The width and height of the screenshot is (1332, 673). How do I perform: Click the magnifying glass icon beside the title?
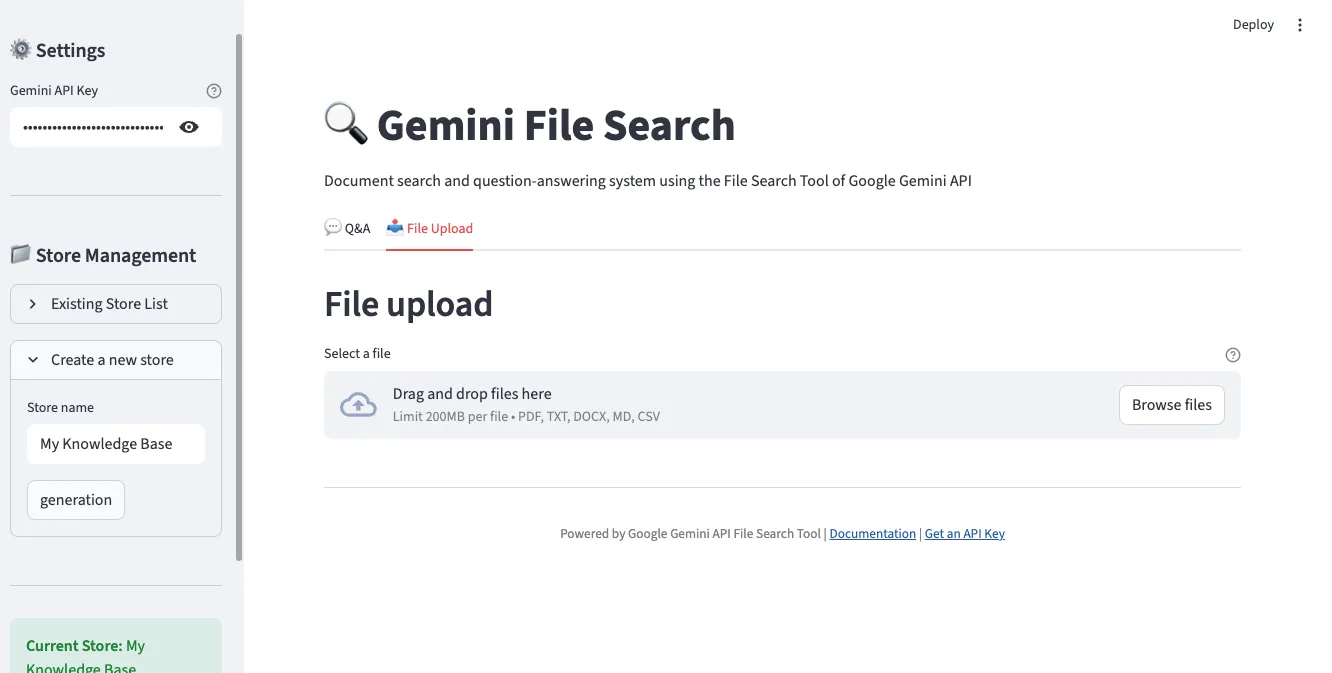(x=344, y=123)
